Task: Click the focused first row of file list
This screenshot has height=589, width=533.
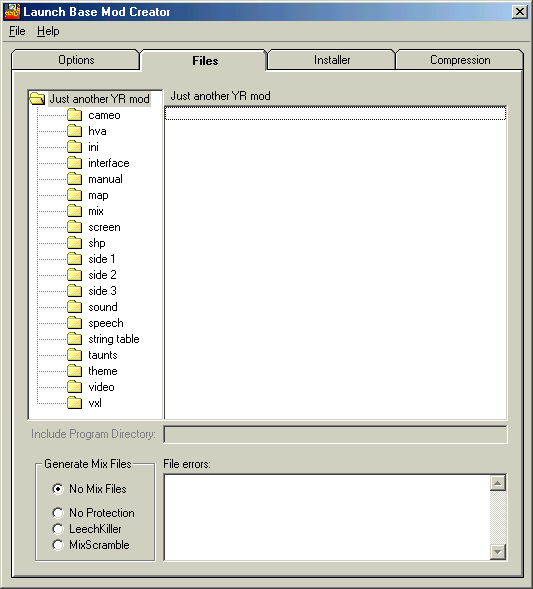Action: click(335, 113)
